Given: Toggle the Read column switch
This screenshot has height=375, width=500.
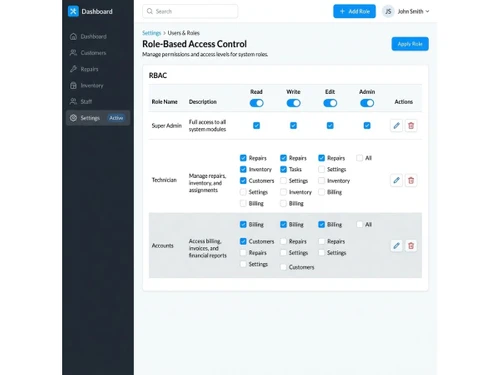Looking at the screenshot, I should click(x=257, y=103).
